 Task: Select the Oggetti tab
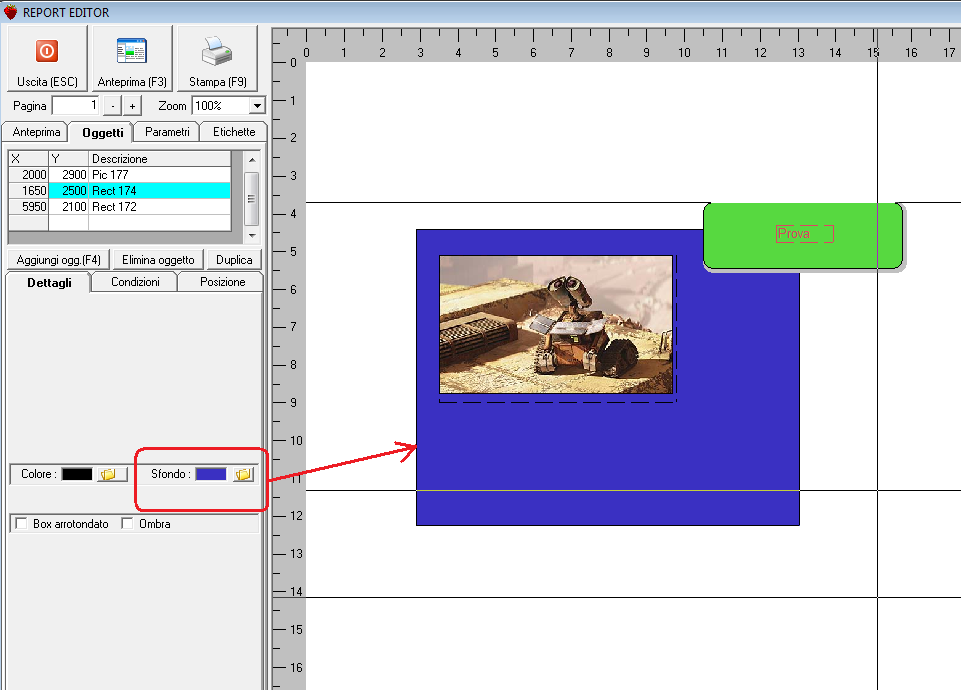point(102,132)
